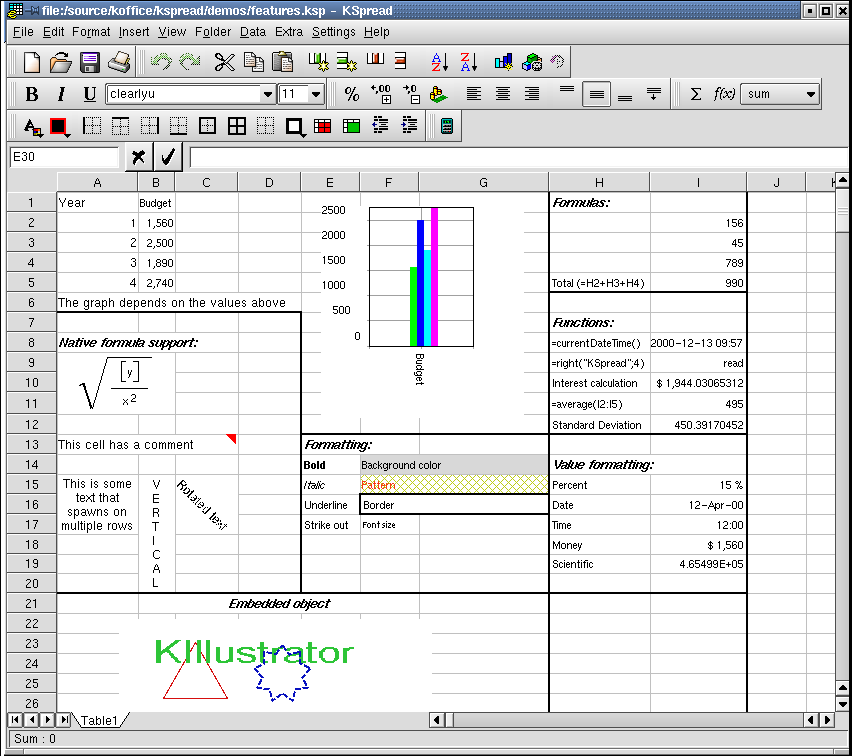Open the Help menu
Image resolution: width=852 pixels, height=756 pixels.
(377, 32)
